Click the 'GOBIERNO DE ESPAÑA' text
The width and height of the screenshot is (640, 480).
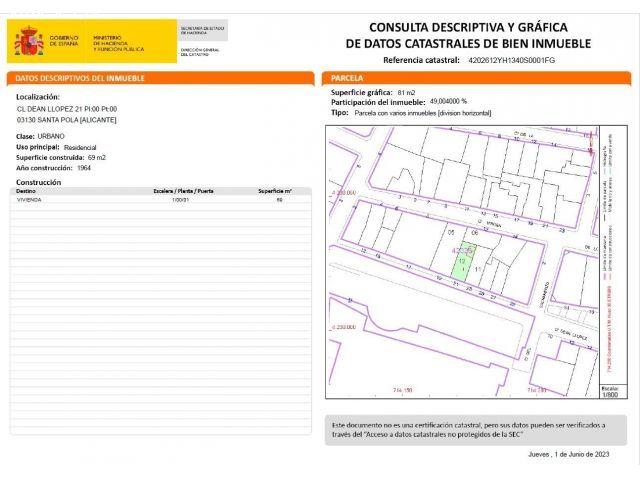(64, 40)
